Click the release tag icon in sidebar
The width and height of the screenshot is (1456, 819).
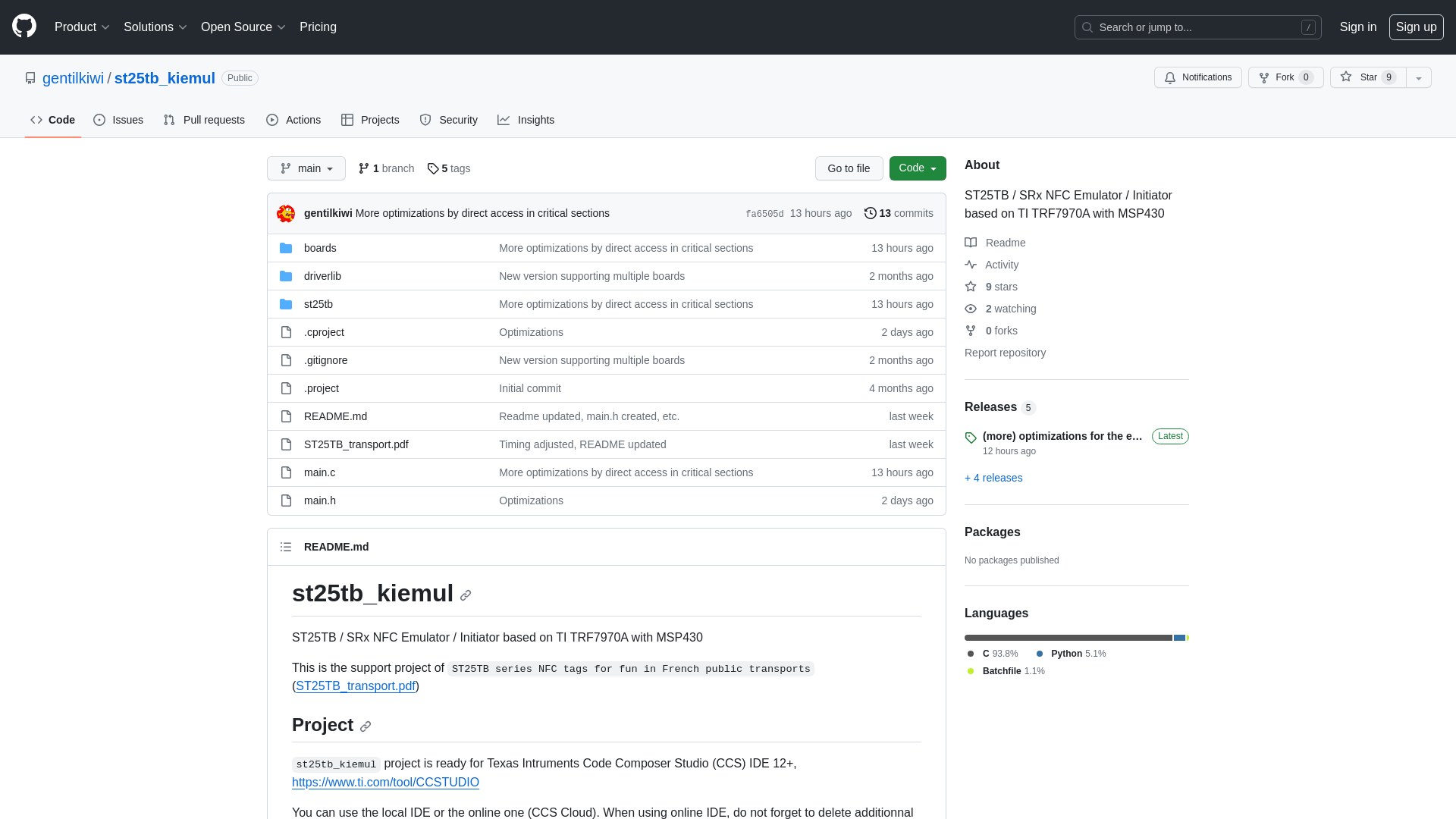tap(971, 438)
